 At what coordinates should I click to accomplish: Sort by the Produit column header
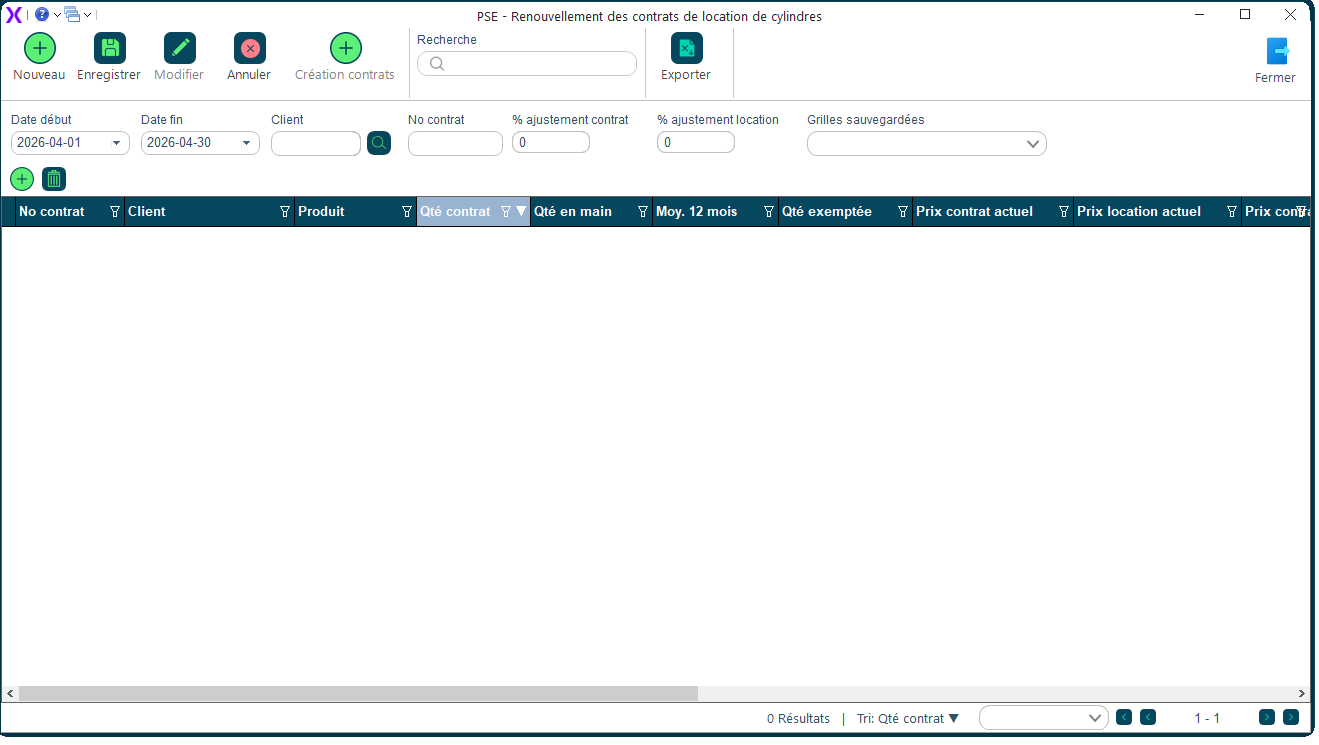click(x=321, y=212)
